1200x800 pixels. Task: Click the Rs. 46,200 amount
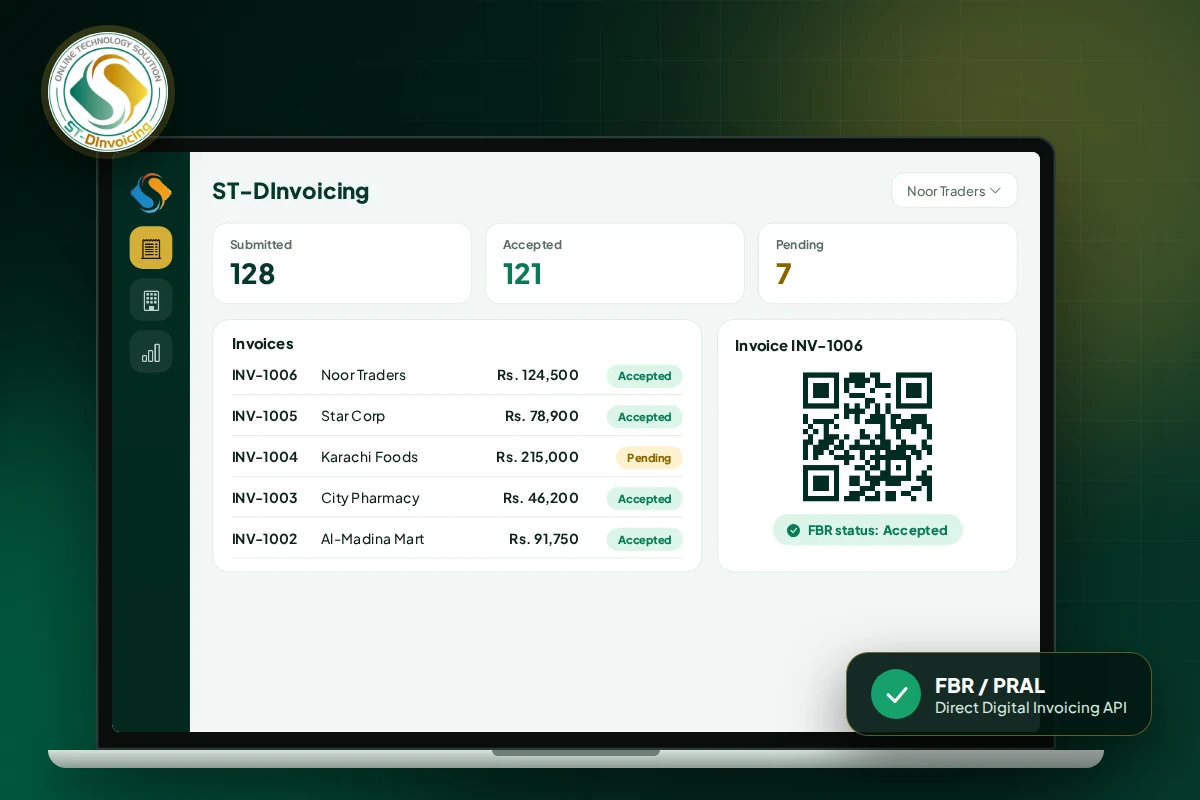pos(541,498)
